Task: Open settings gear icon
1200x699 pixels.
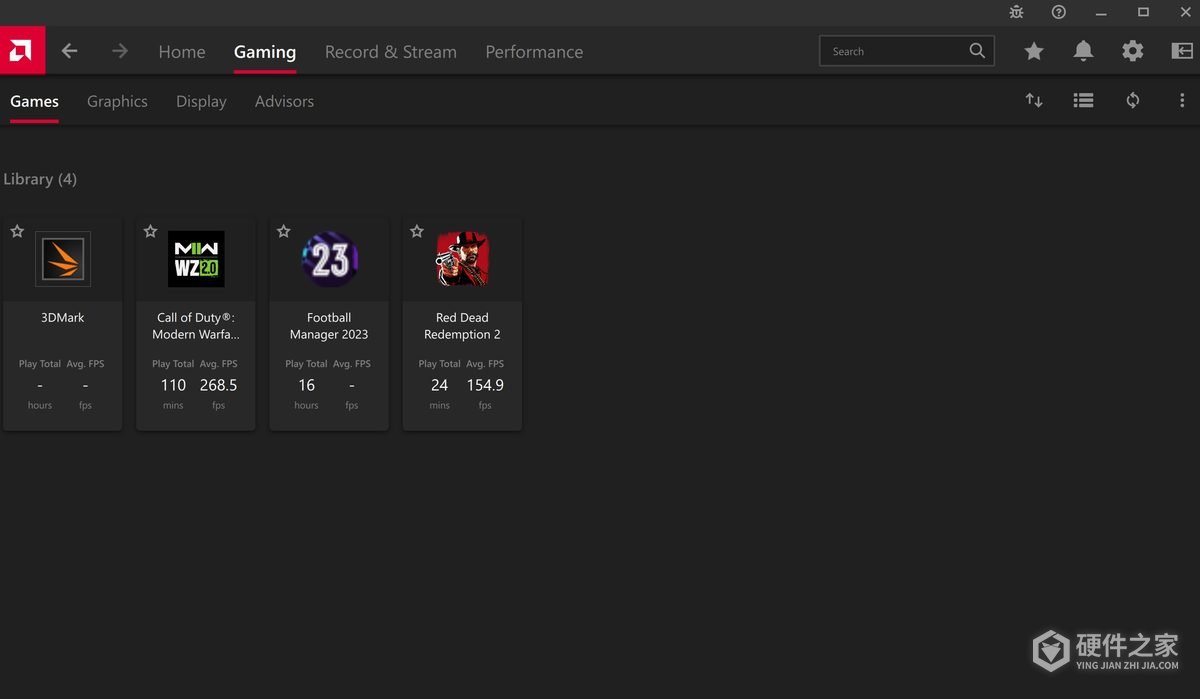Action: click(1132, 51)
